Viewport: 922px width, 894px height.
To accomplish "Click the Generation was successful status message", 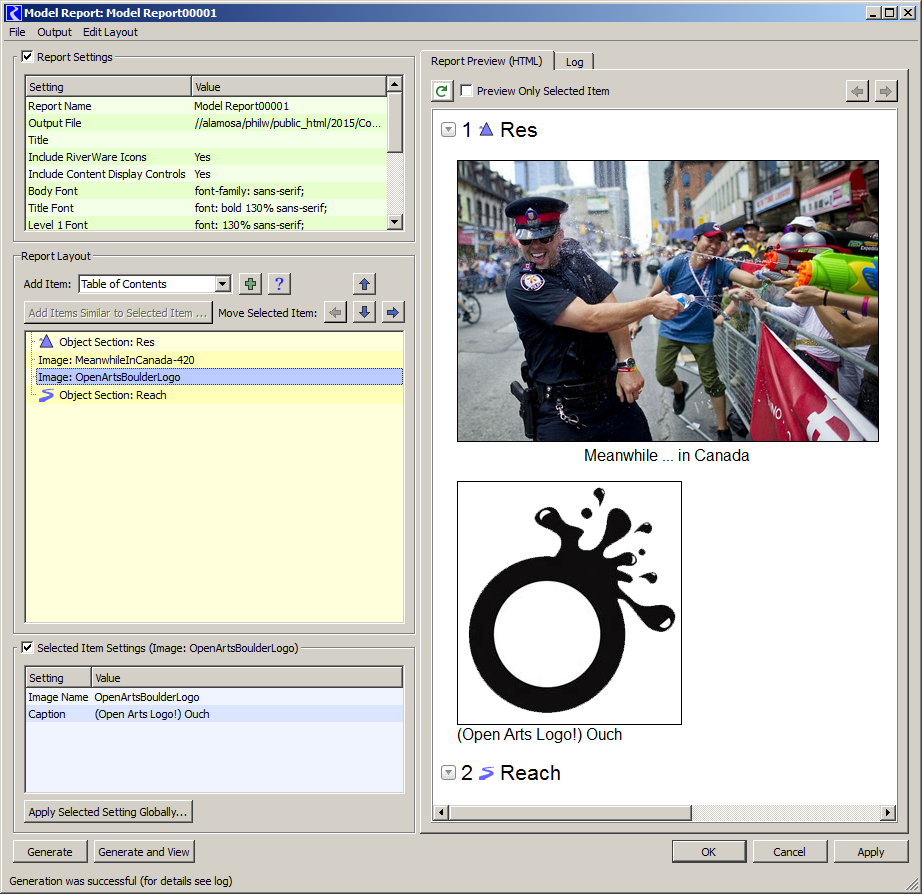I will pos(121,880).
